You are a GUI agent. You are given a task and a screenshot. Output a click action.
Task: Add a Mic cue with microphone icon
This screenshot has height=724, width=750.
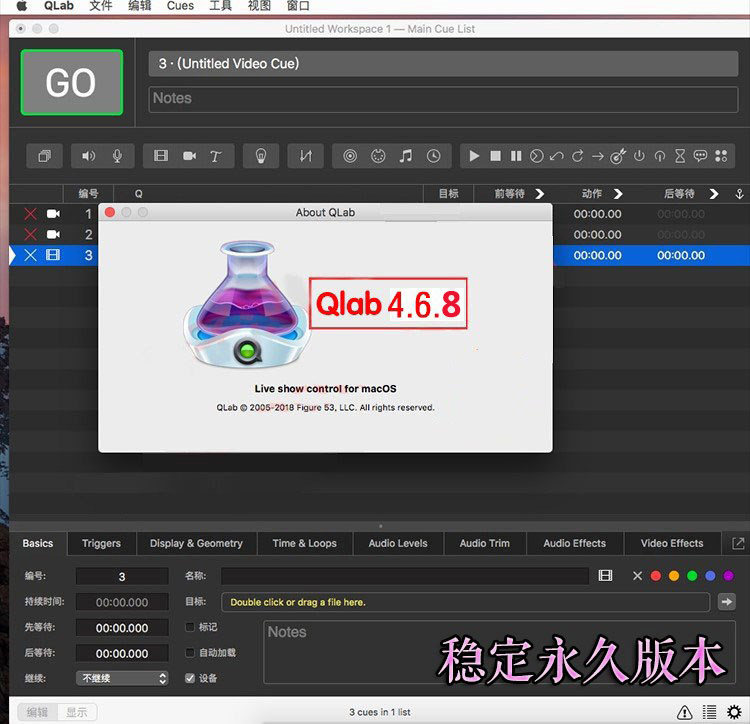[x=117, y=156]
